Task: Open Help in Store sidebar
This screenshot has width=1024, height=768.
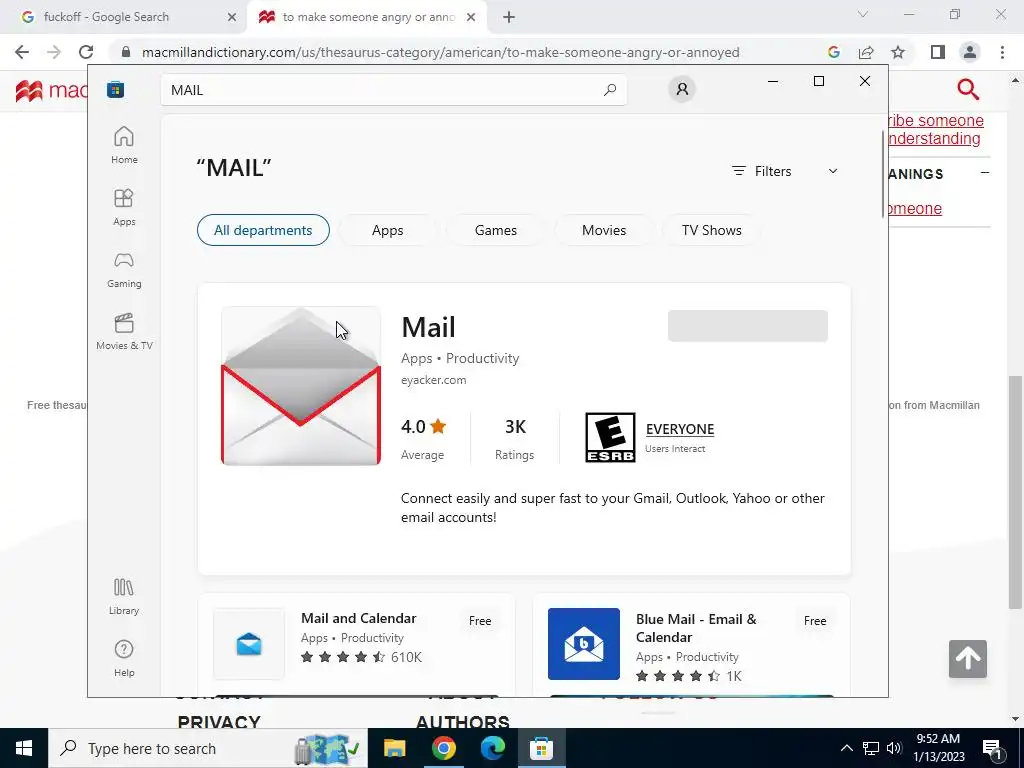Action: click(x=124, y=658)
